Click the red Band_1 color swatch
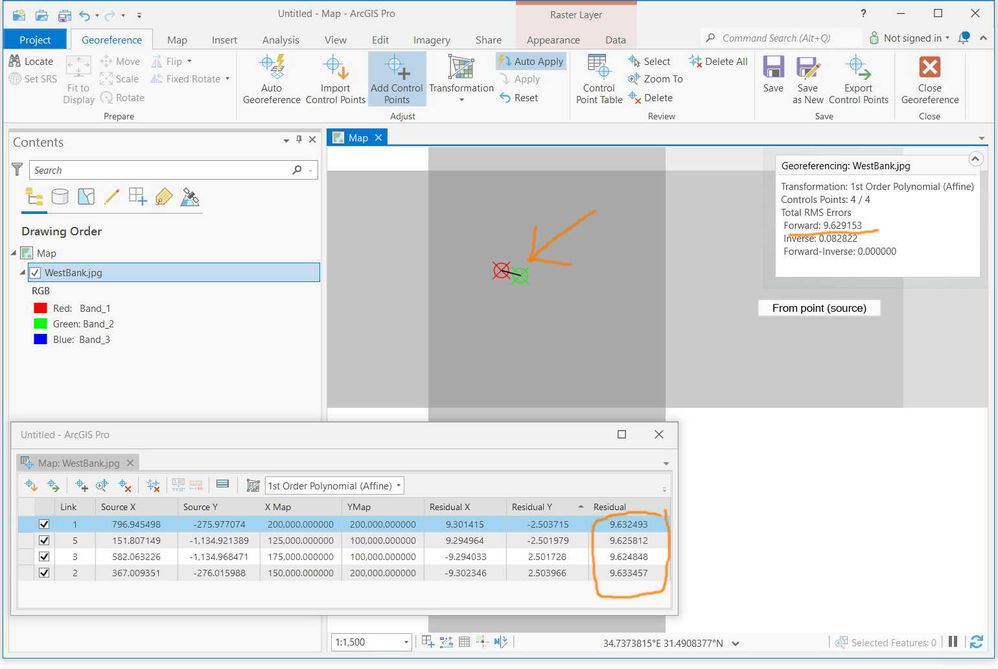Image resolution: width=998 pixels, height=669 pixels. tap(40, 308)
